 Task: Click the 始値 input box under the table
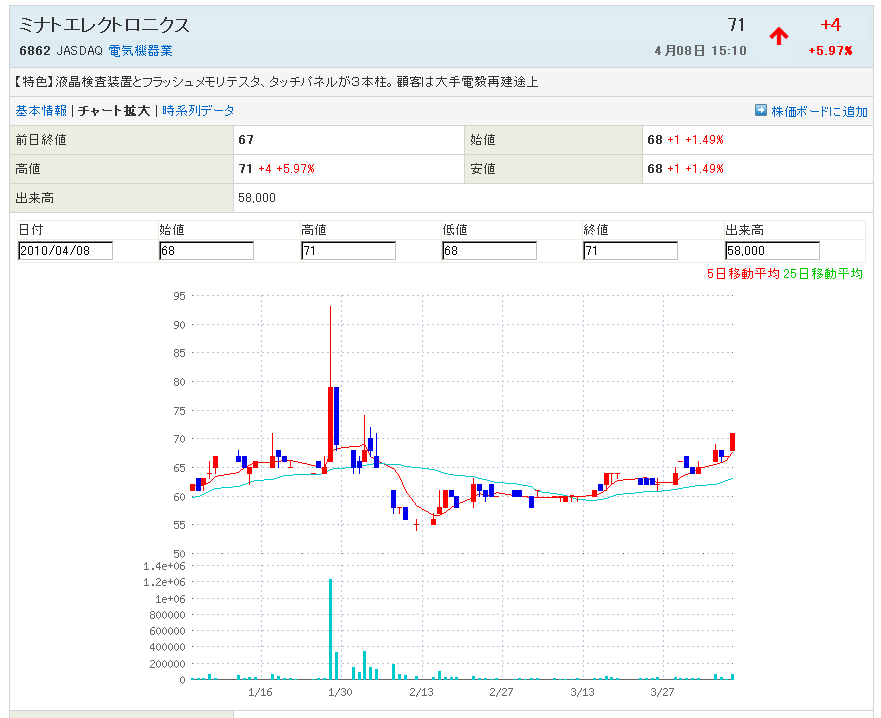[206, 251]
